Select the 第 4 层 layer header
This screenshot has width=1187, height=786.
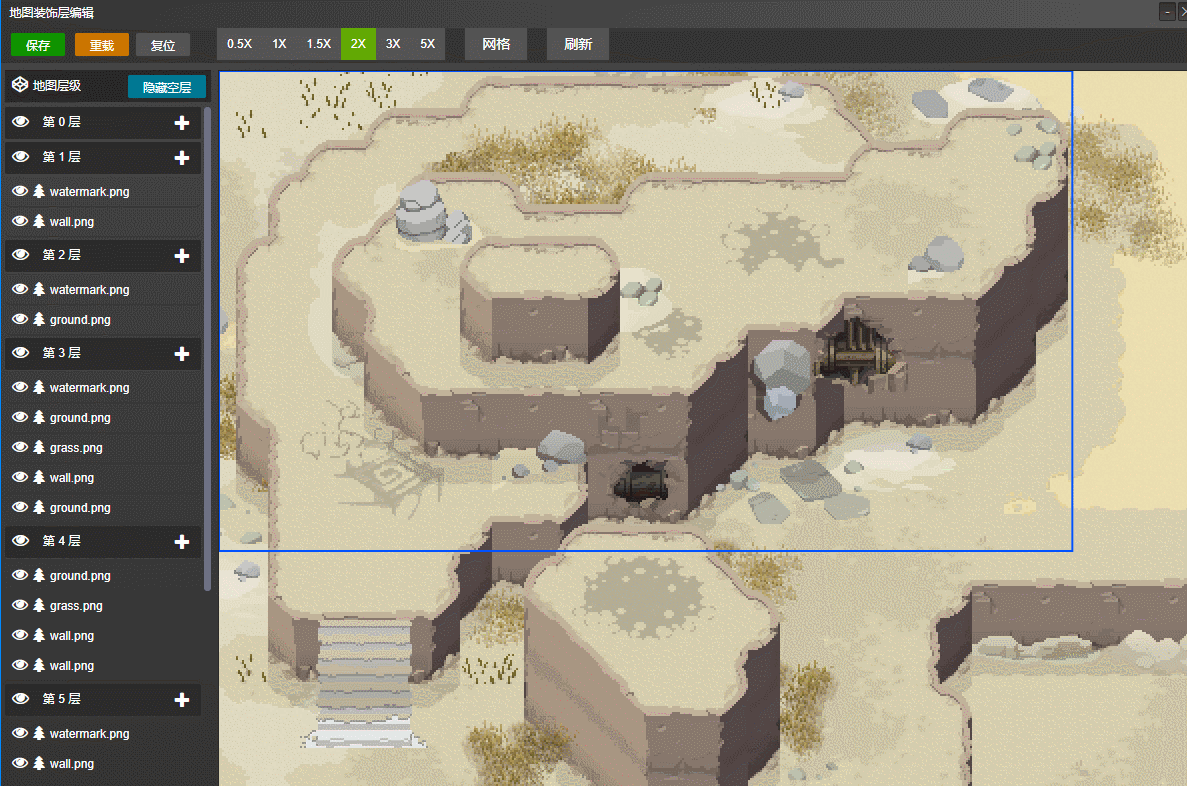pyautogui.click(x=103, y=541)
